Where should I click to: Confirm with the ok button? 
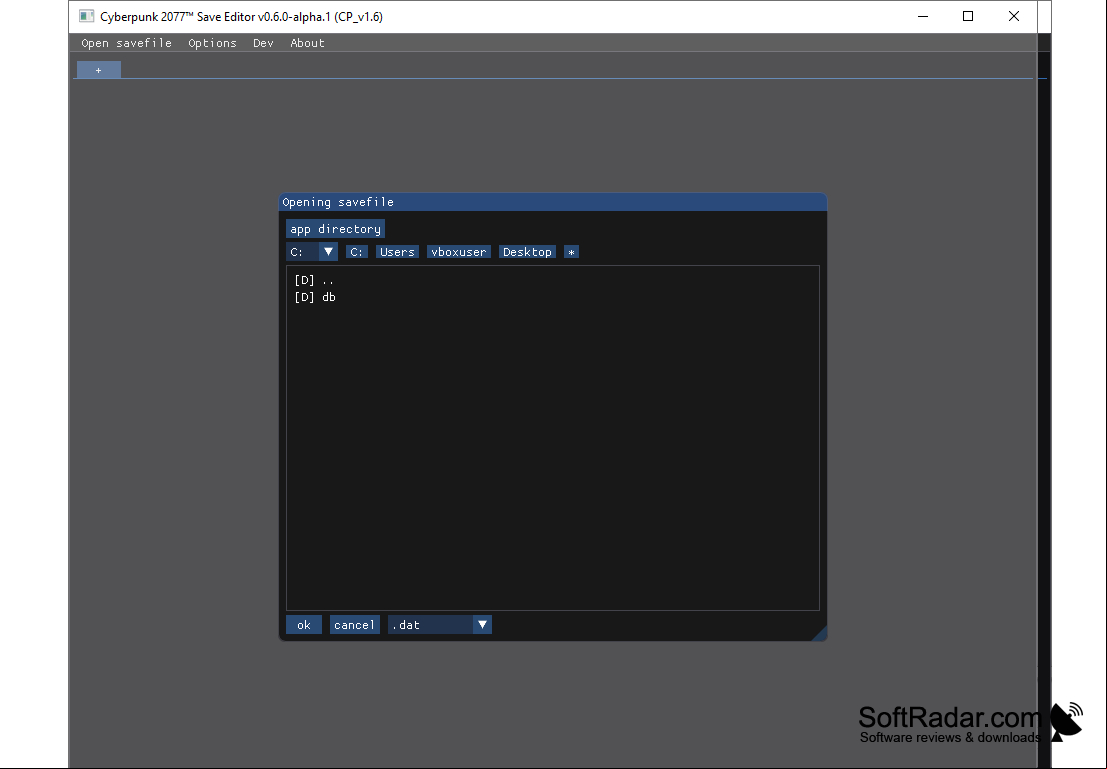click(x=304, y=624)
